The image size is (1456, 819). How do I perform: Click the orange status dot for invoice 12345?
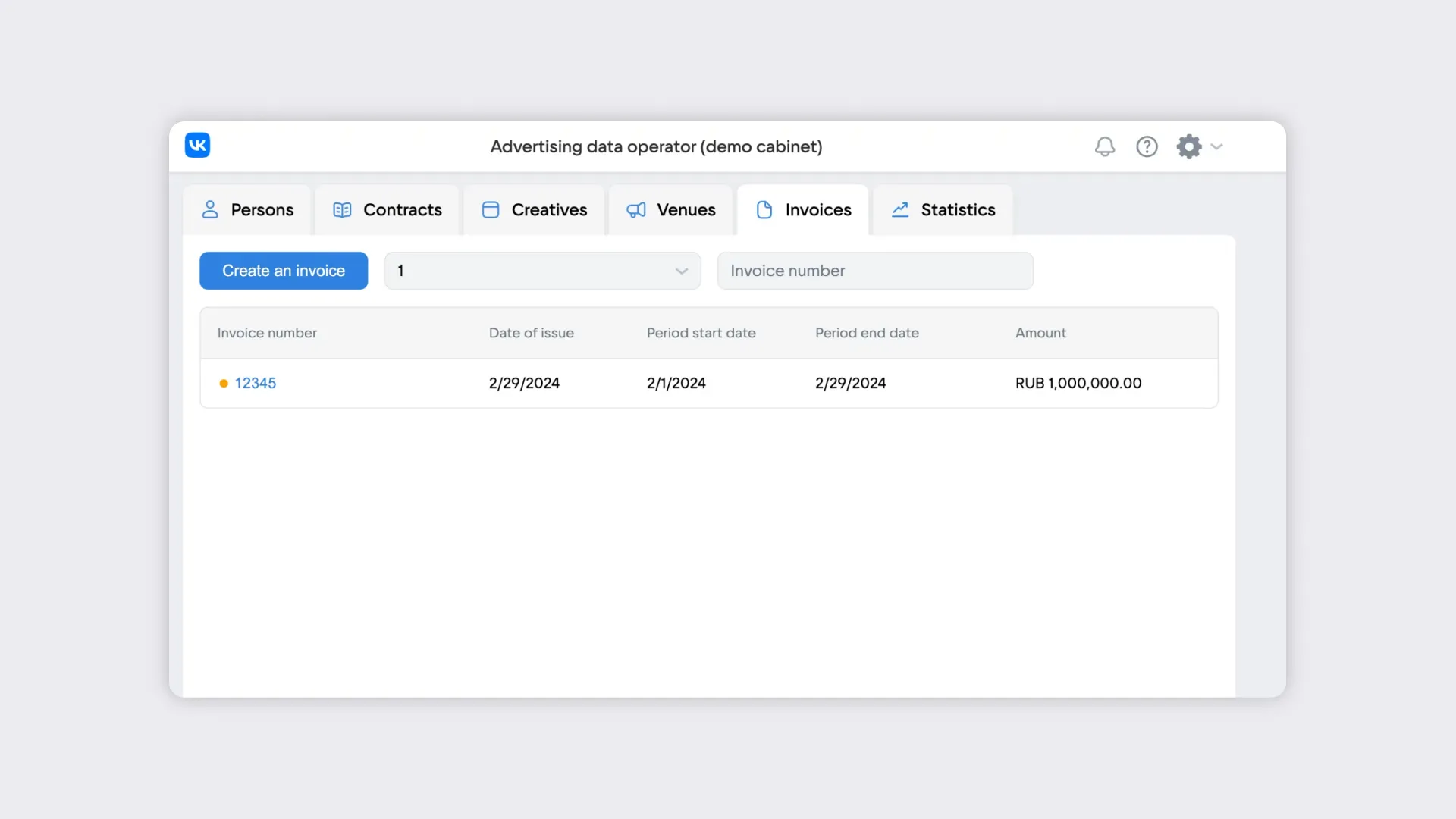[x=224, y=384]
